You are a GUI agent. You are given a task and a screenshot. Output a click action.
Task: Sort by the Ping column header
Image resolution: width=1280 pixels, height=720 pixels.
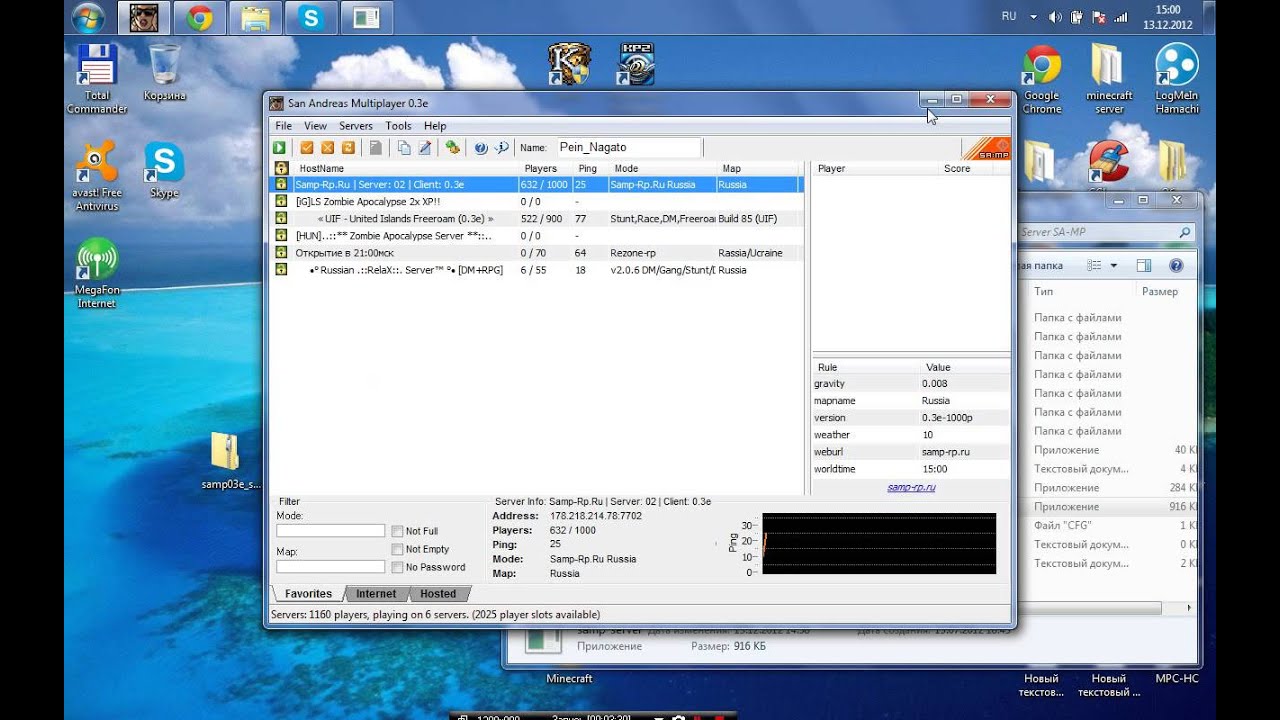pos(590,169)
